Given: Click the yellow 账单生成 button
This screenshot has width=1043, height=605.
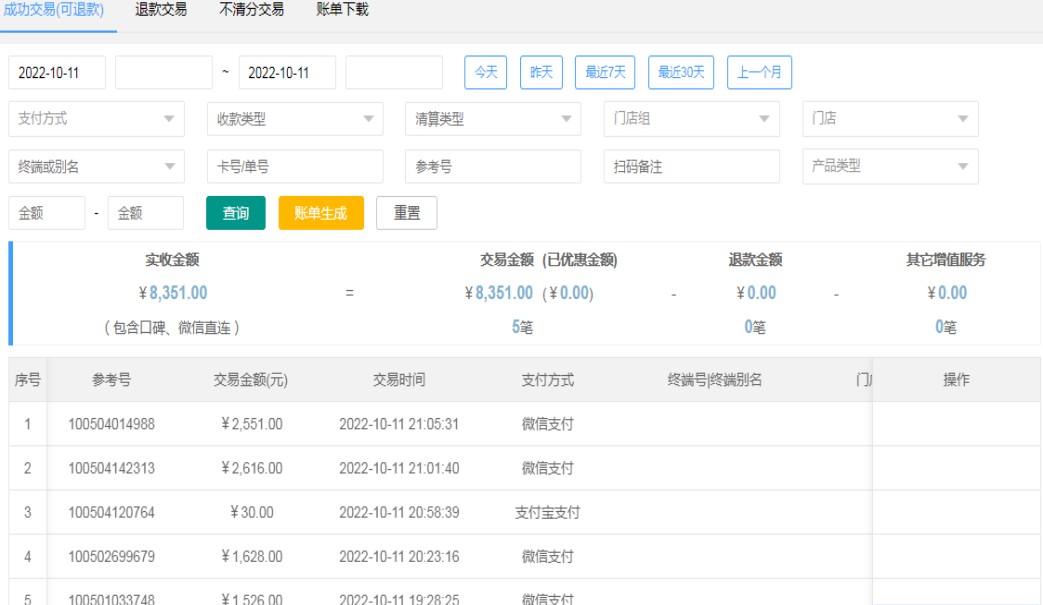Looking at the screenshot, I should pos(320,213).
